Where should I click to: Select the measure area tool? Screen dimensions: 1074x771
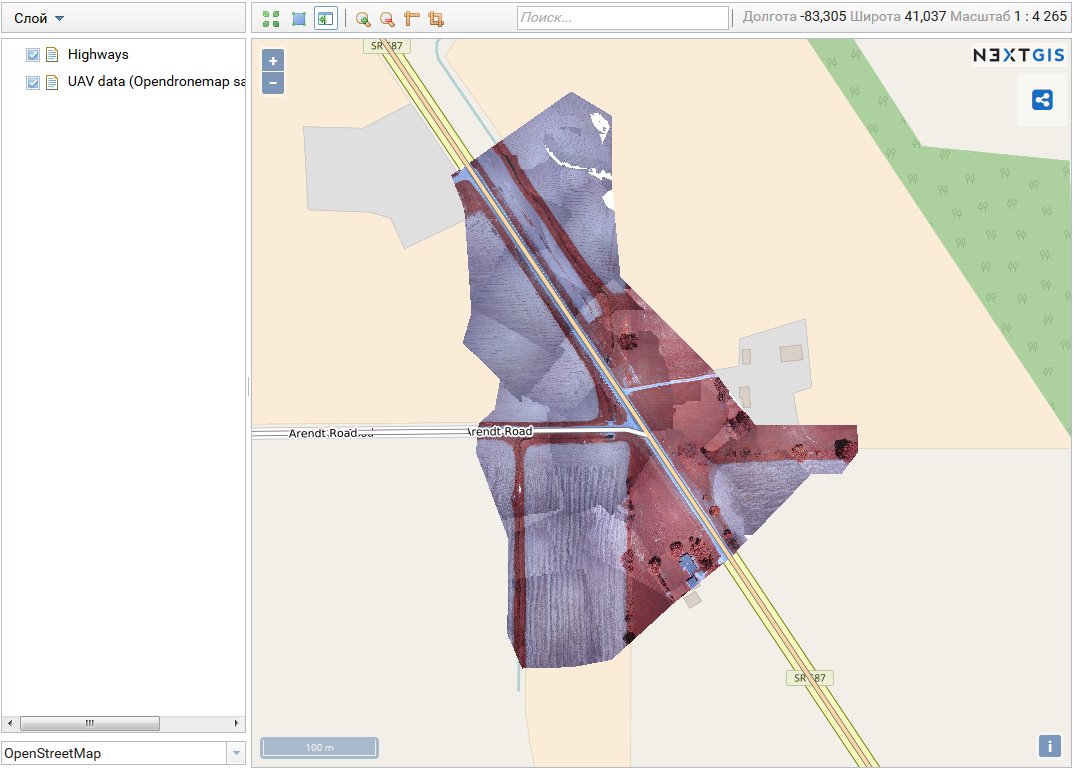[435, 18]
